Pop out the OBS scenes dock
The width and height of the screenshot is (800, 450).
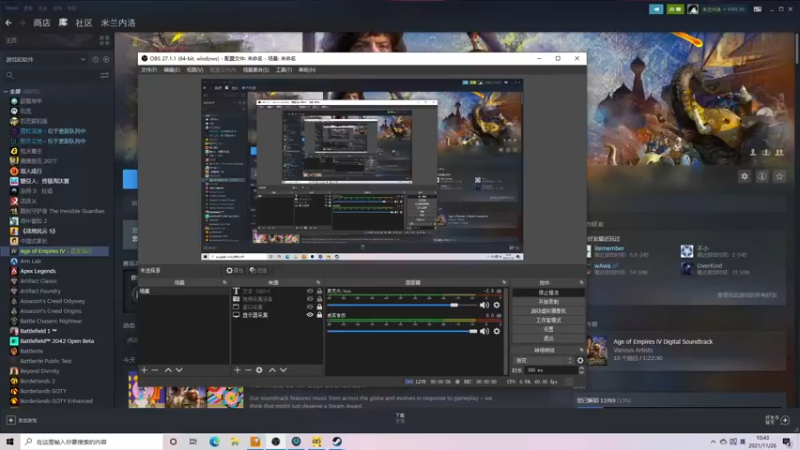pos(224,282)
